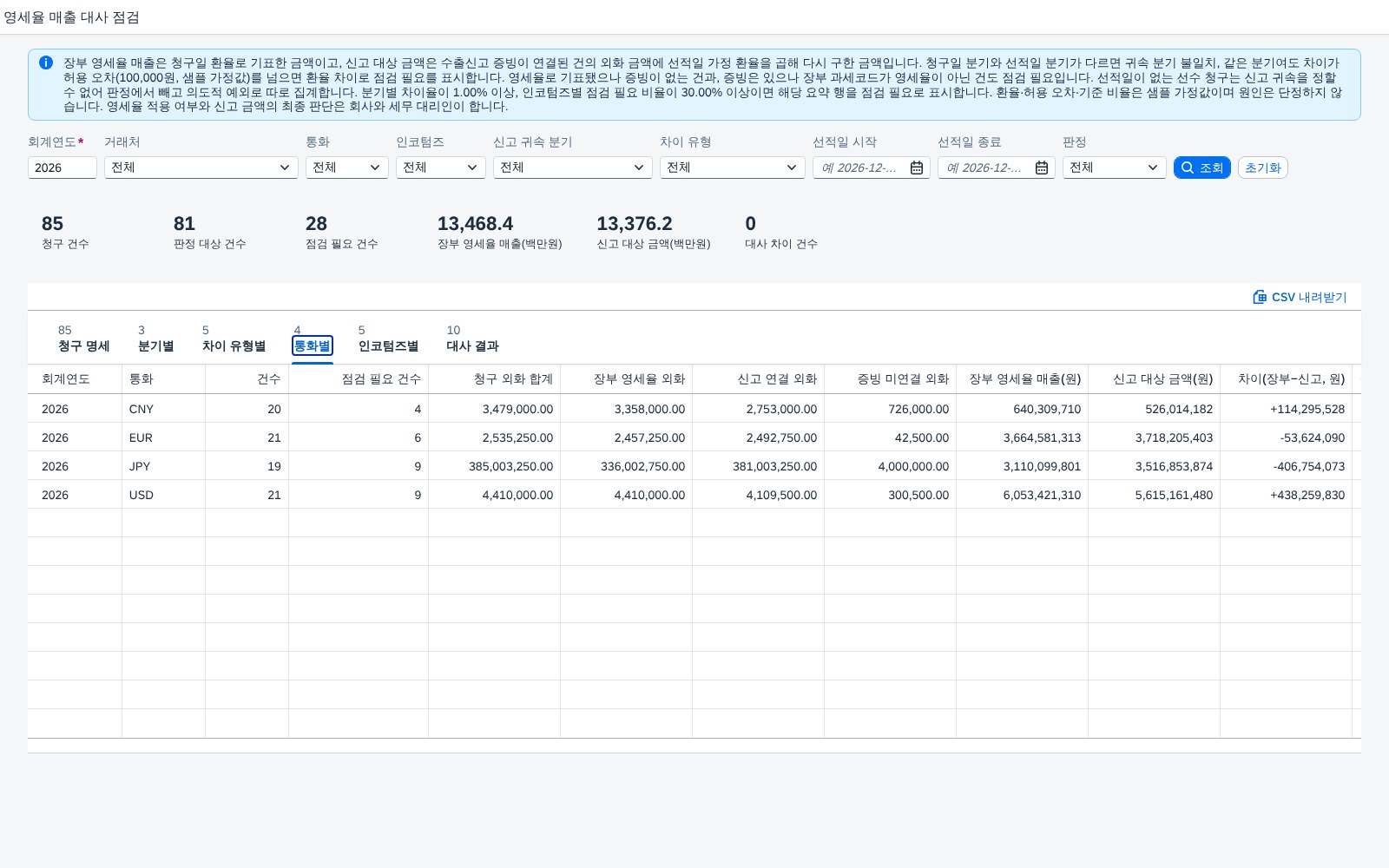Click the CSV download icon
This screenshot has width=1389, height=868.
click(1260, 297)
